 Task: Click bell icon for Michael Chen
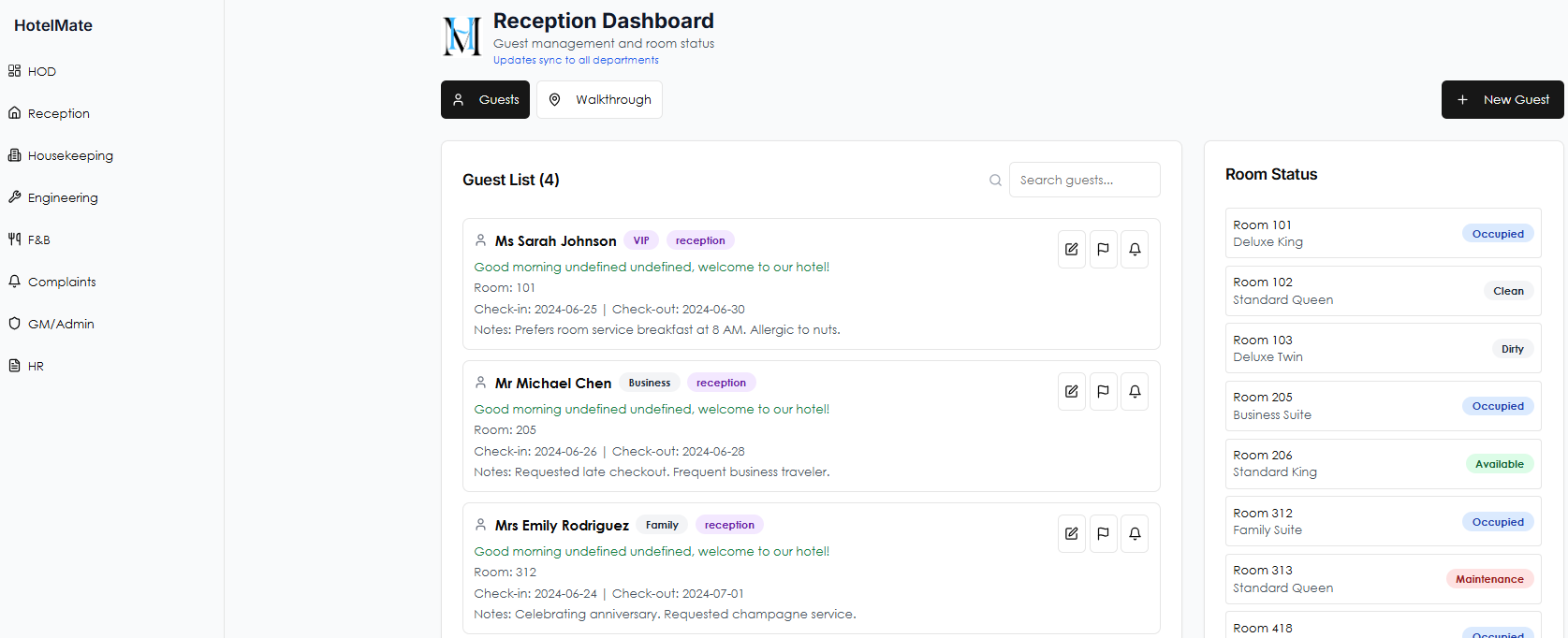point(1135,391)
